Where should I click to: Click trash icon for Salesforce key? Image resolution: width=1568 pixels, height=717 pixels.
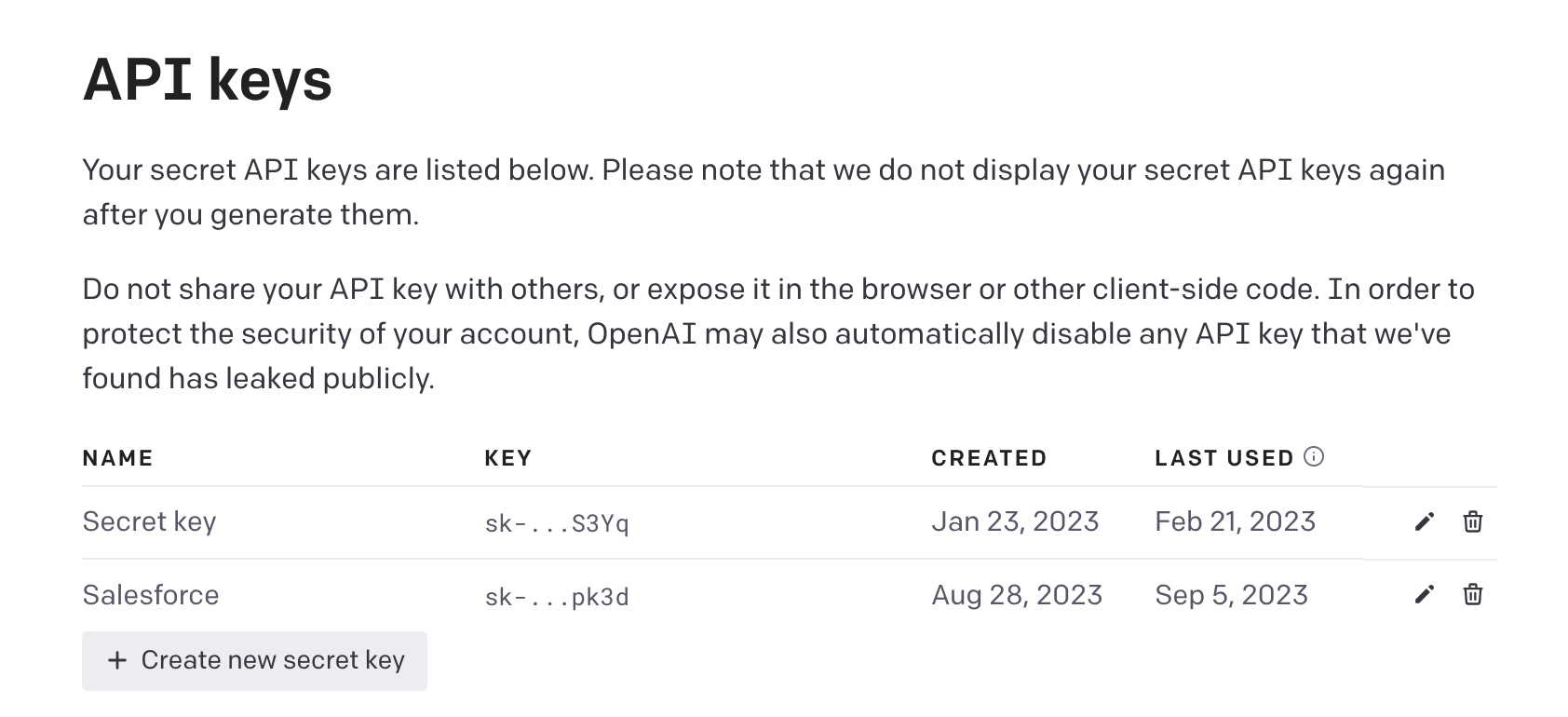click(1472, 594)
